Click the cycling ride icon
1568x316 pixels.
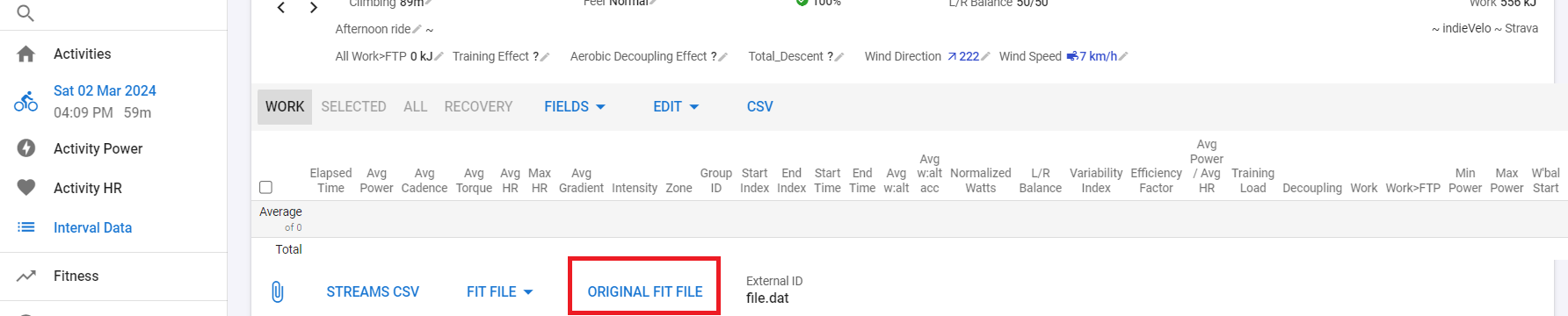tap(26, 102)
